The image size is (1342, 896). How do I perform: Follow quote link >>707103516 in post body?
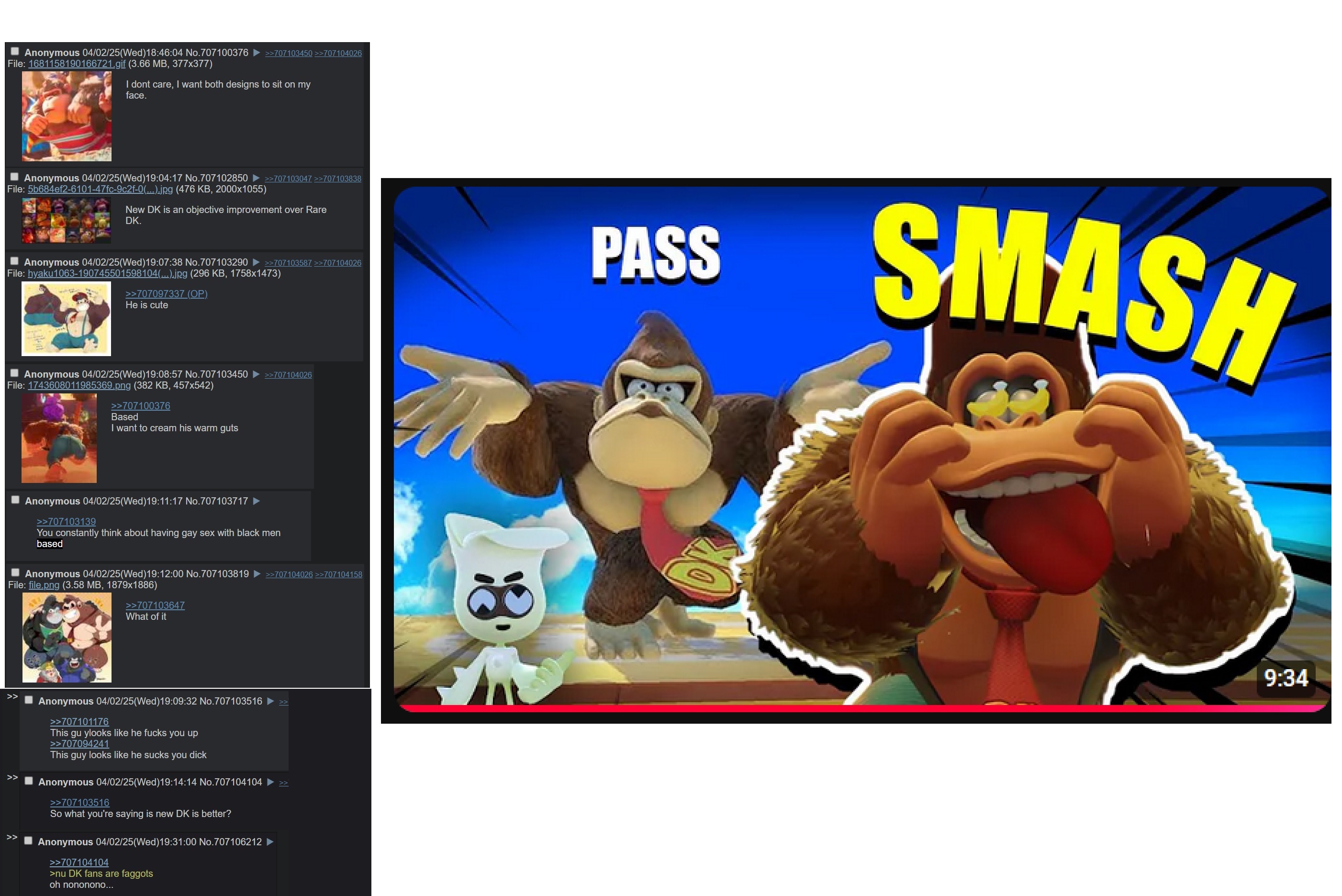click(x=79, y=803)
